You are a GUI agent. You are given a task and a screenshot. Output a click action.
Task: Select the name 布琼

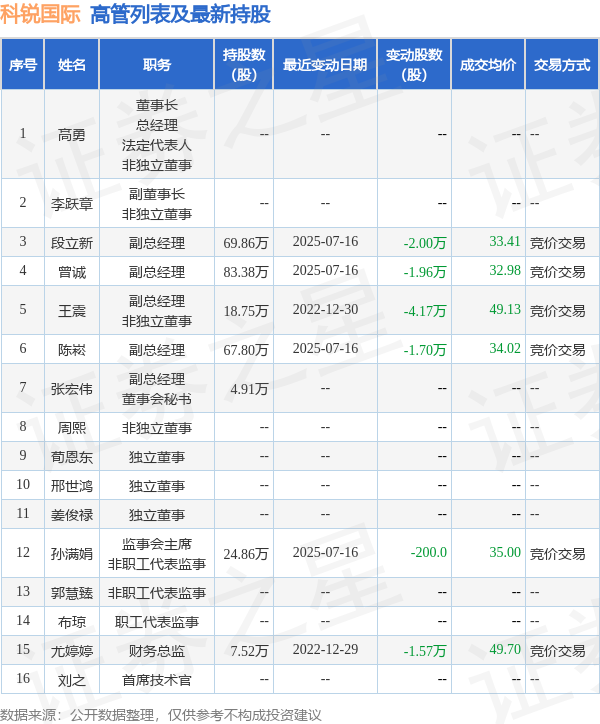(72, 622)
